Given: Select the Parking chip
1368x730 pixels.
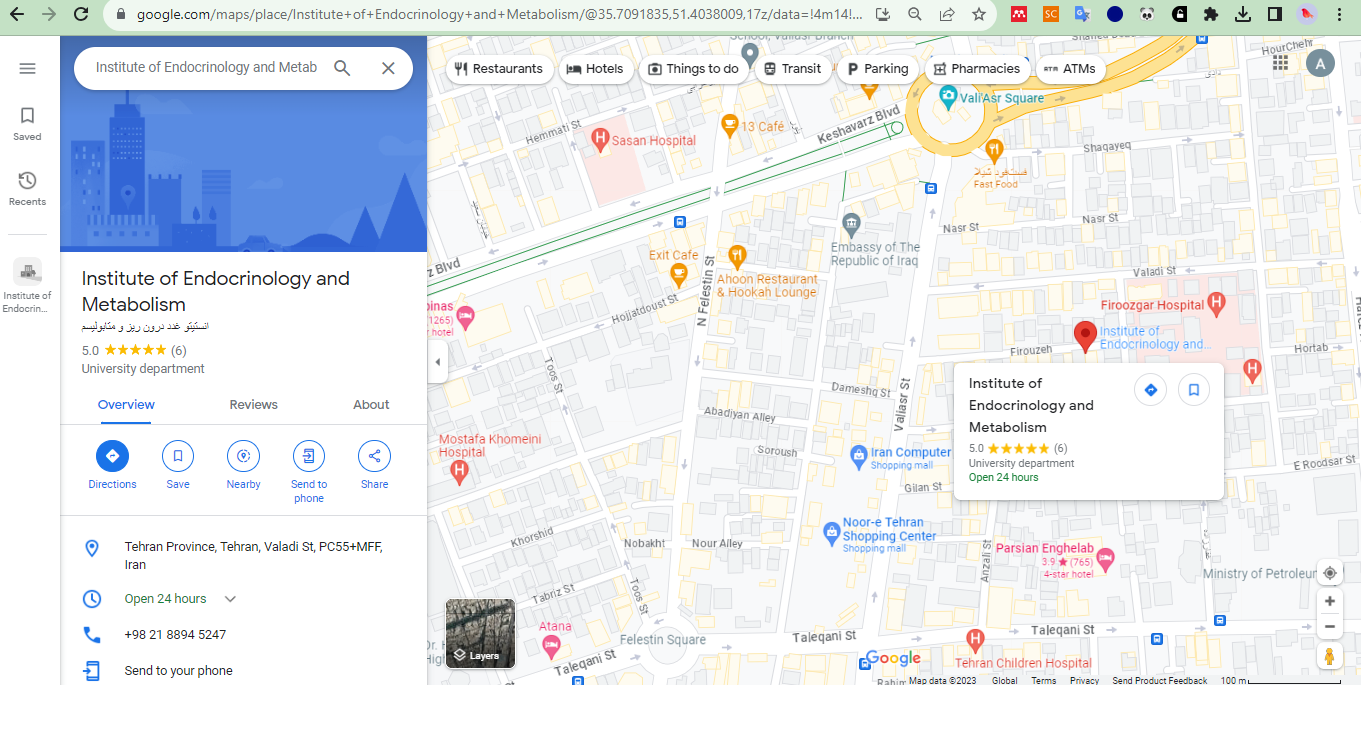Looking at the screenshot, I should [877, 69].
